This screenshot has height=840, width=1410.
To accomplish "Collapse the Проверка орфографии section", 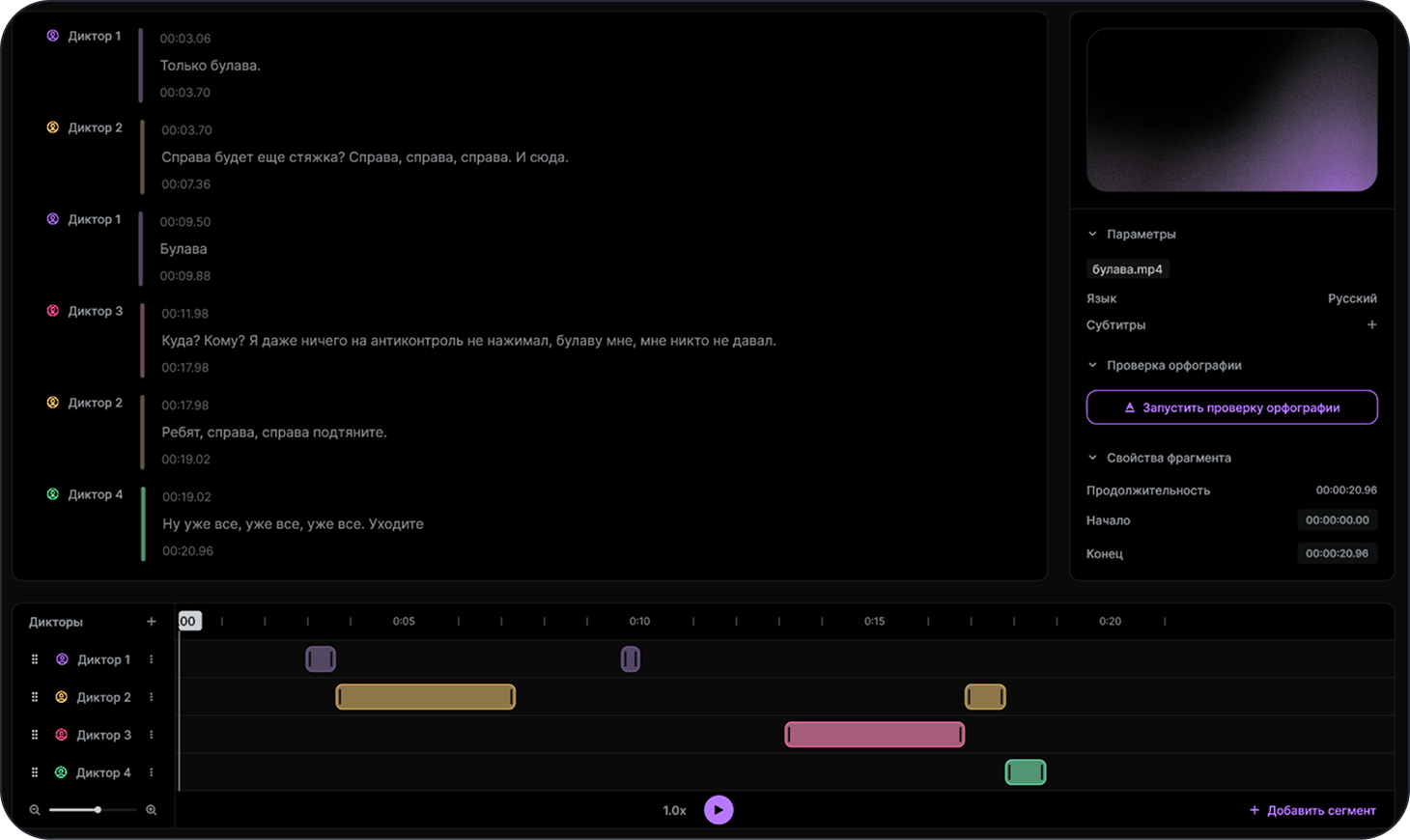I will coord(1092,365).
